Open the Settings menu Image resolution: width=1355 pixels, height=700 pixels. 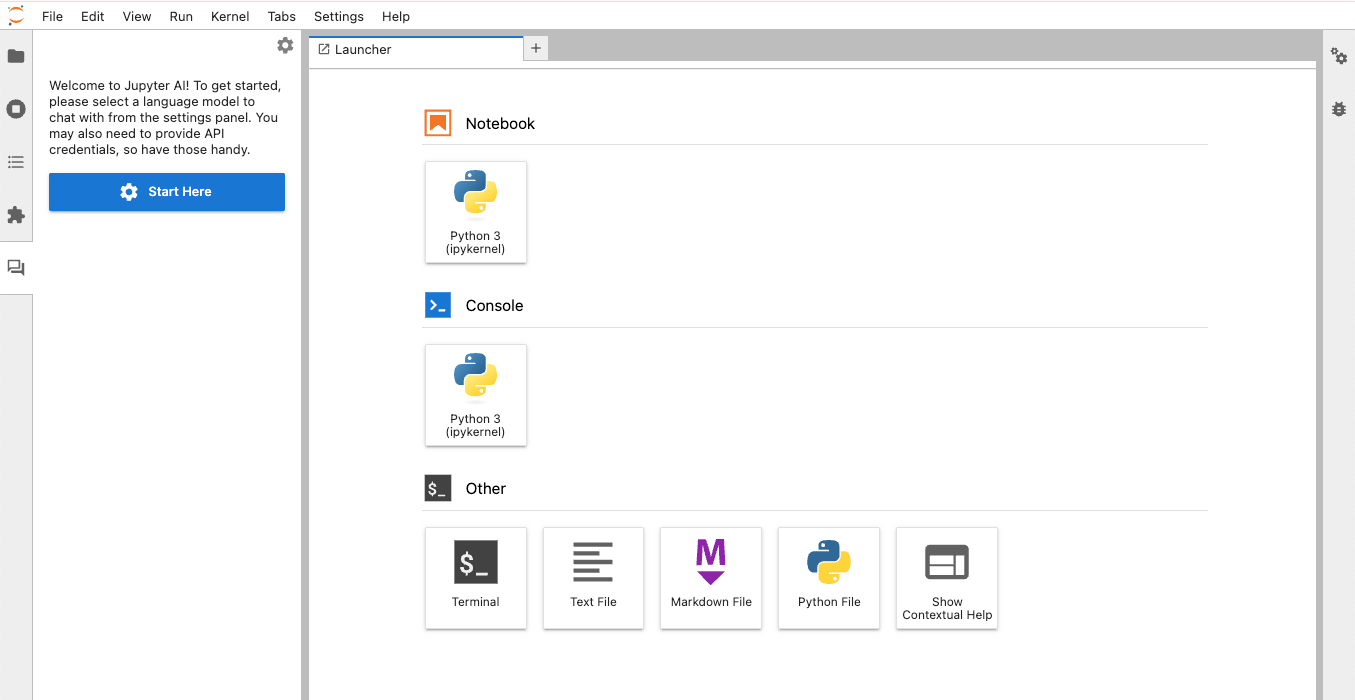coord(339,16)
